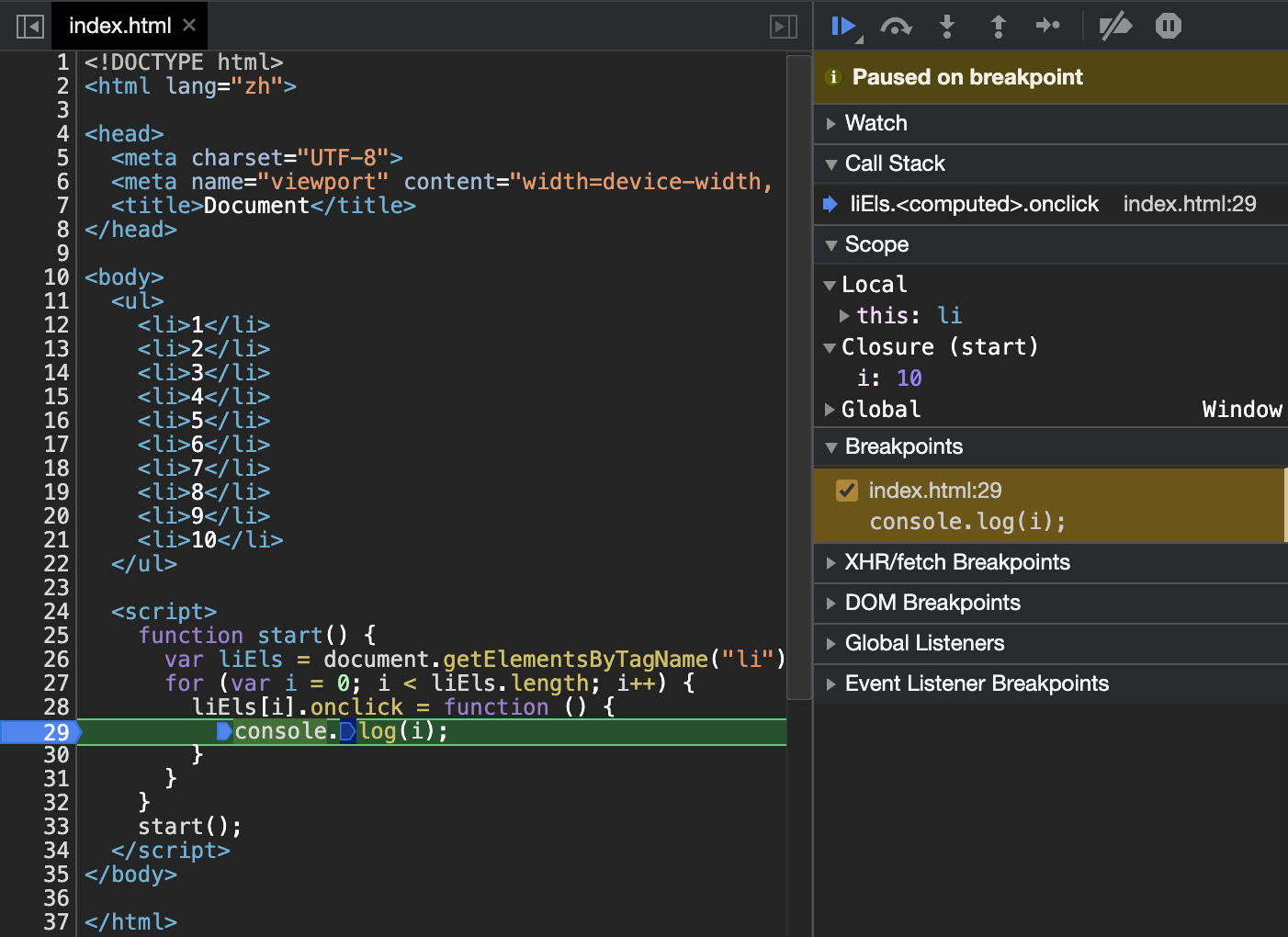Expand Global Listeners section
The image size is (1288, 937).
(830, 643)
